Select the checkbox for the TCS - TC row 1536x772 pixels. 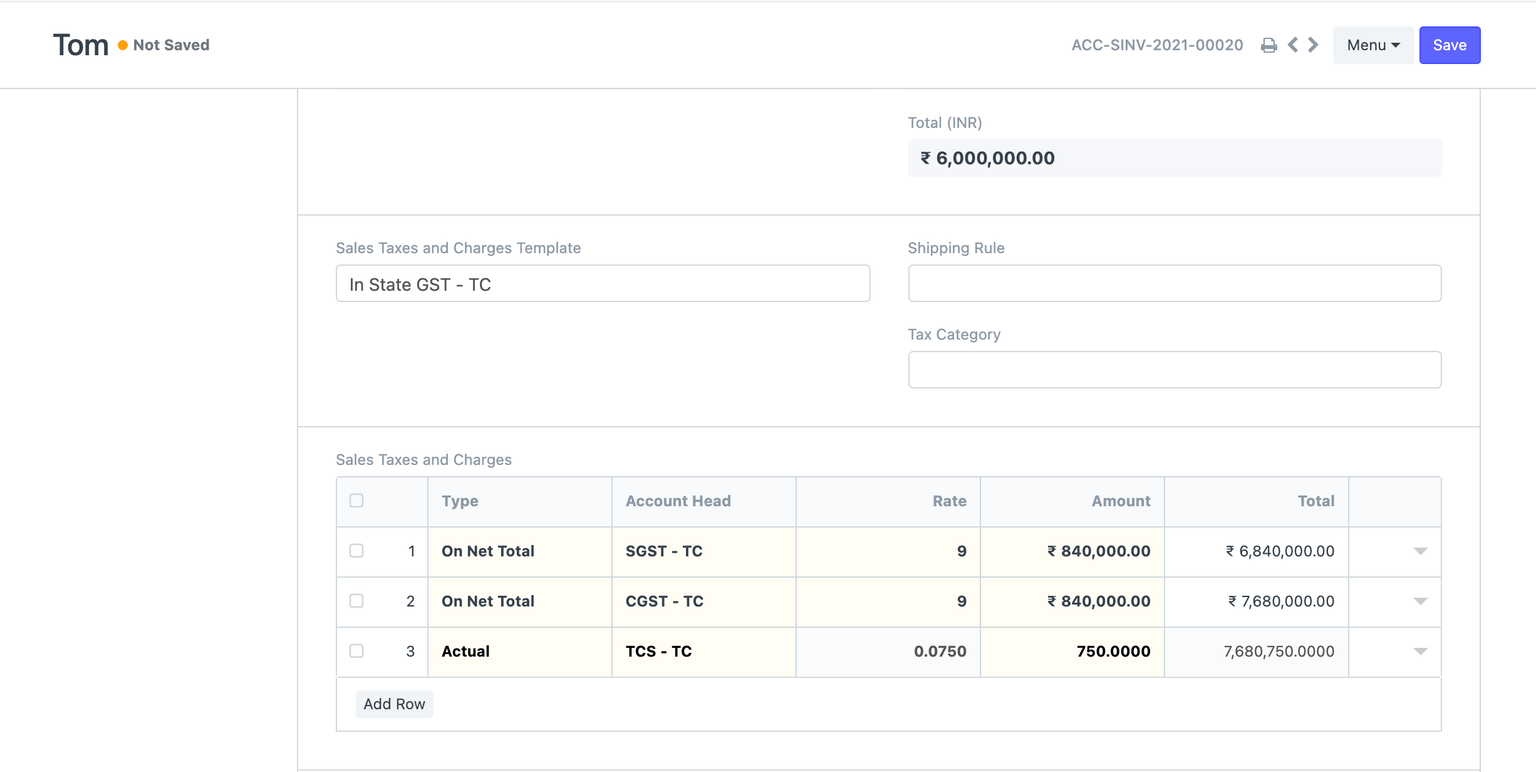tap(357, 650)
